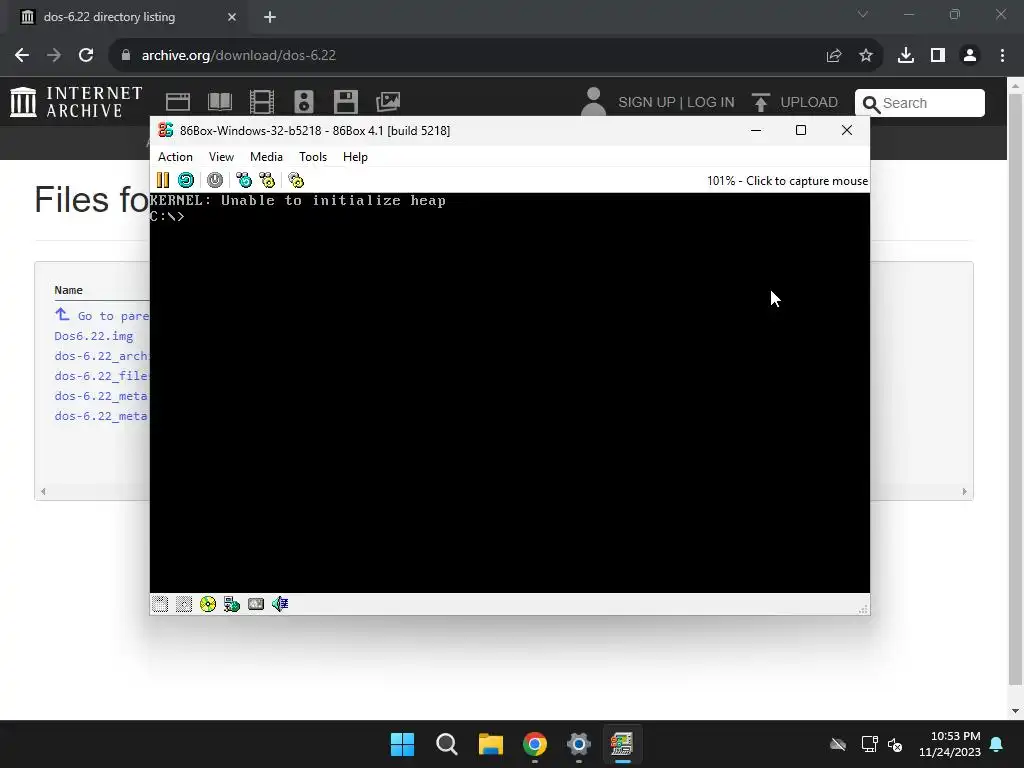
Task: Close the dos-6.22 directory listing tab
Action: pyautogui.click(x=232, y=17)
